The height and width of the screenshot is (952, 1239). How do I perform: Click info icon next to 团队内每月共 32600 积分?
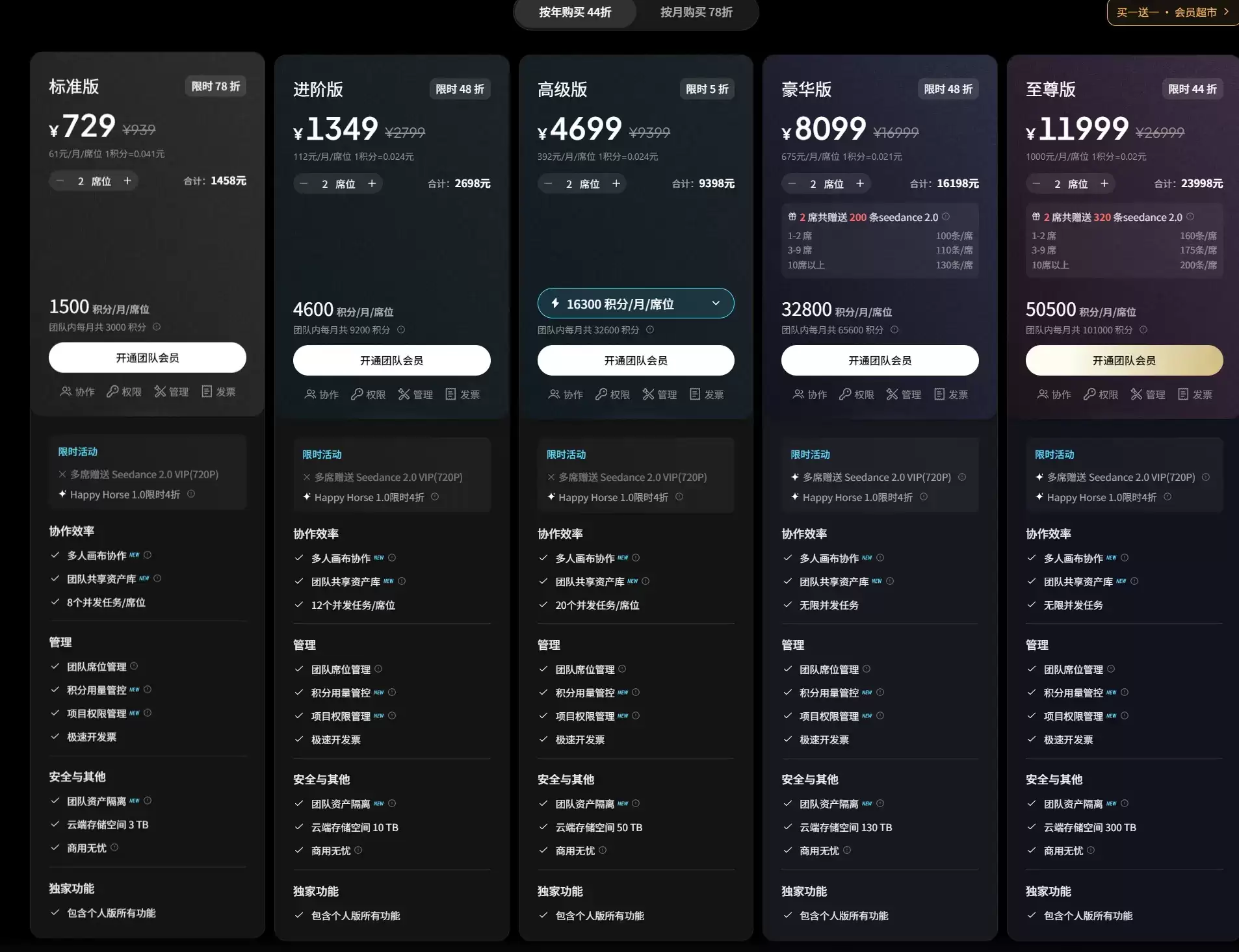[650, 329]
